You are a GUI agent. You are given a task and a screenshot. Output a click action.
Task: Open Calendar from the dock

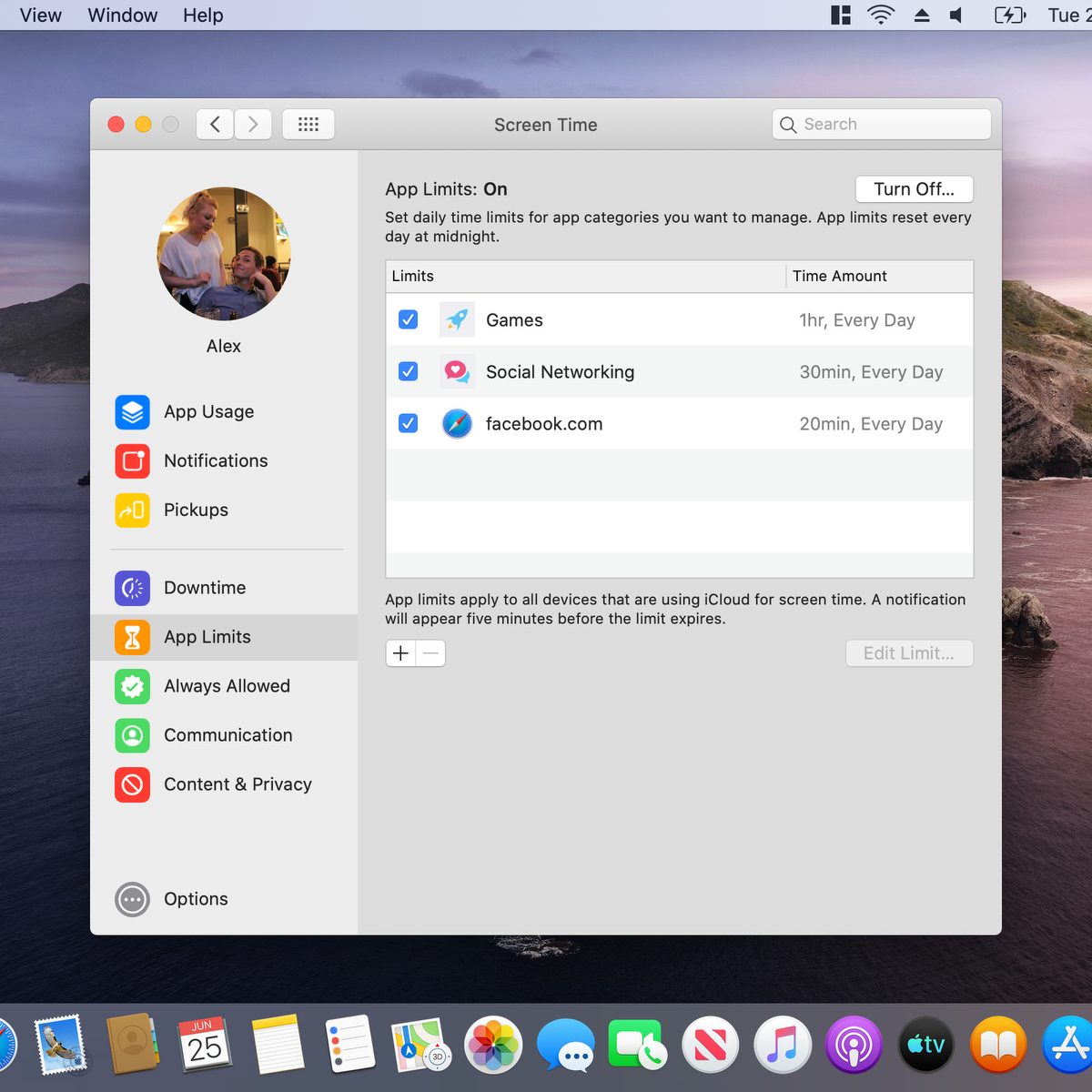pos(205,1044)
